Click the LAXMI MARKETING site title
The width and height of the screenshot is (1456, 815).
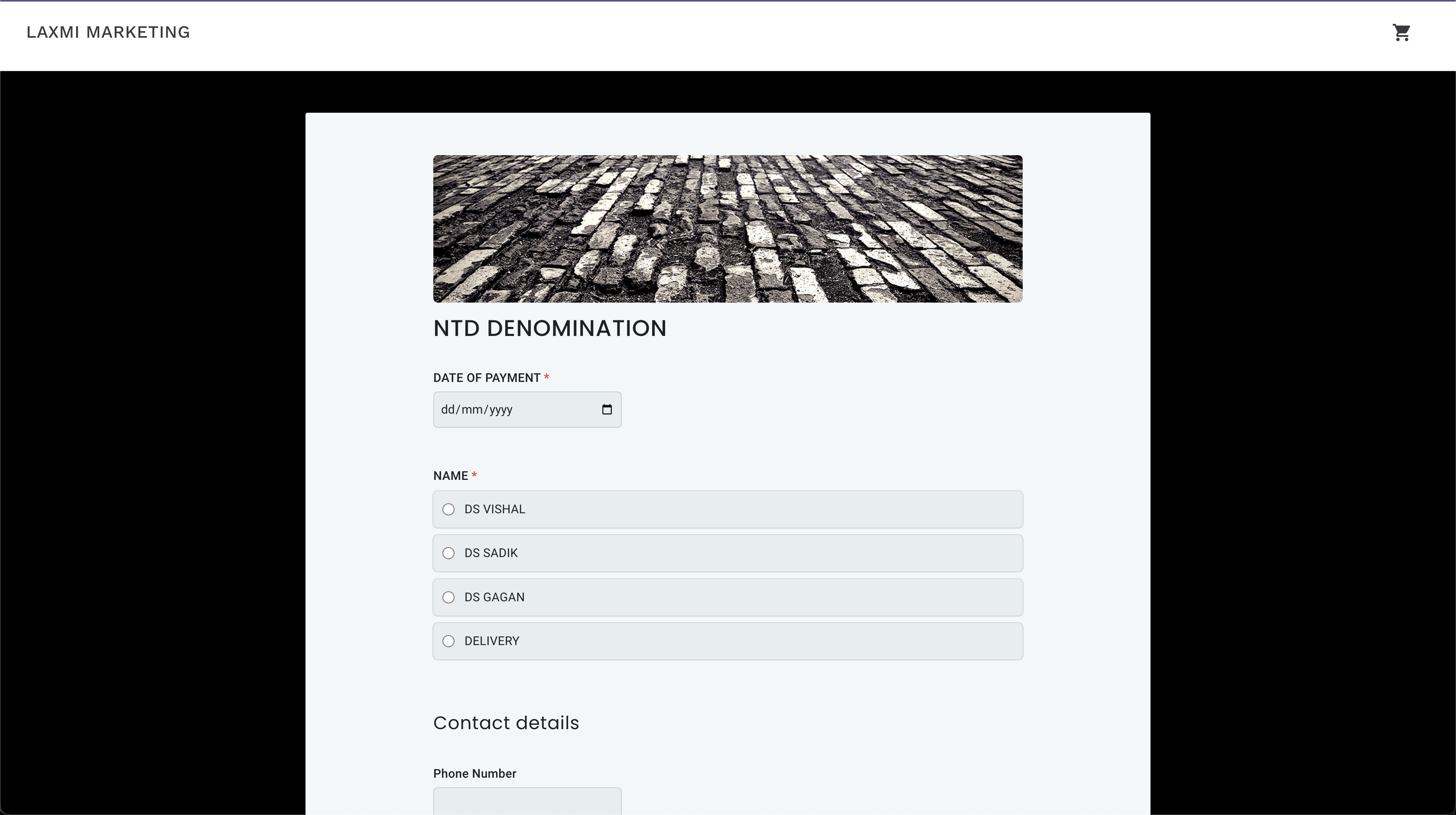(108, 33)
